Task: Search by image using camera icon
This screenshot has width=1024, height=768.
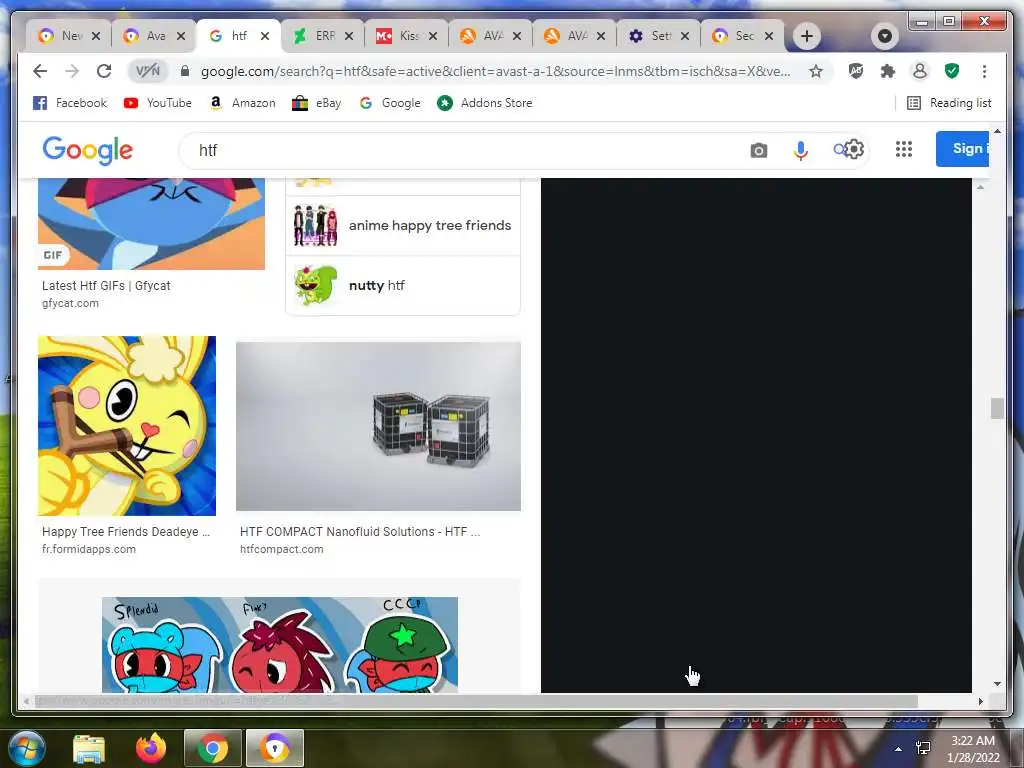Action: click(759, 151)
